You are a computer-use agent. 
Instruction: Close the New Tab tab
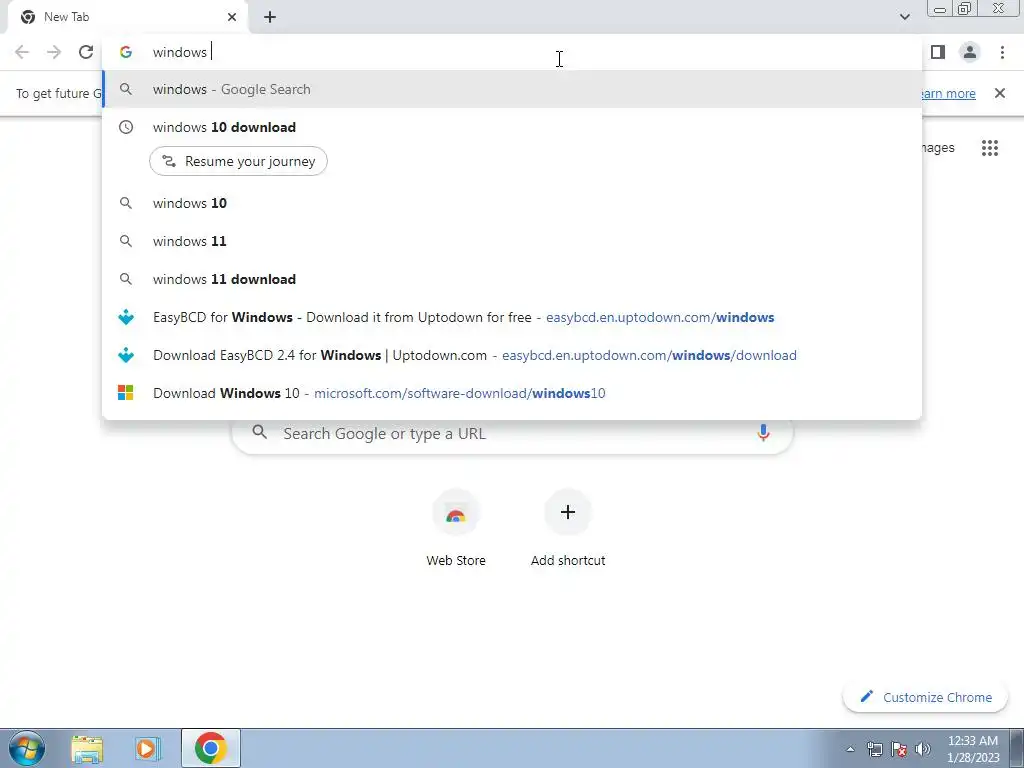coord(232,17)
